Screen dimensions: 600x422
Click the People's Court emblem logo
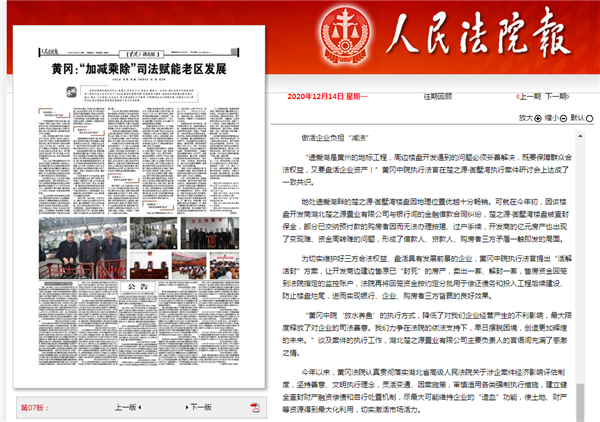point(345,35)
